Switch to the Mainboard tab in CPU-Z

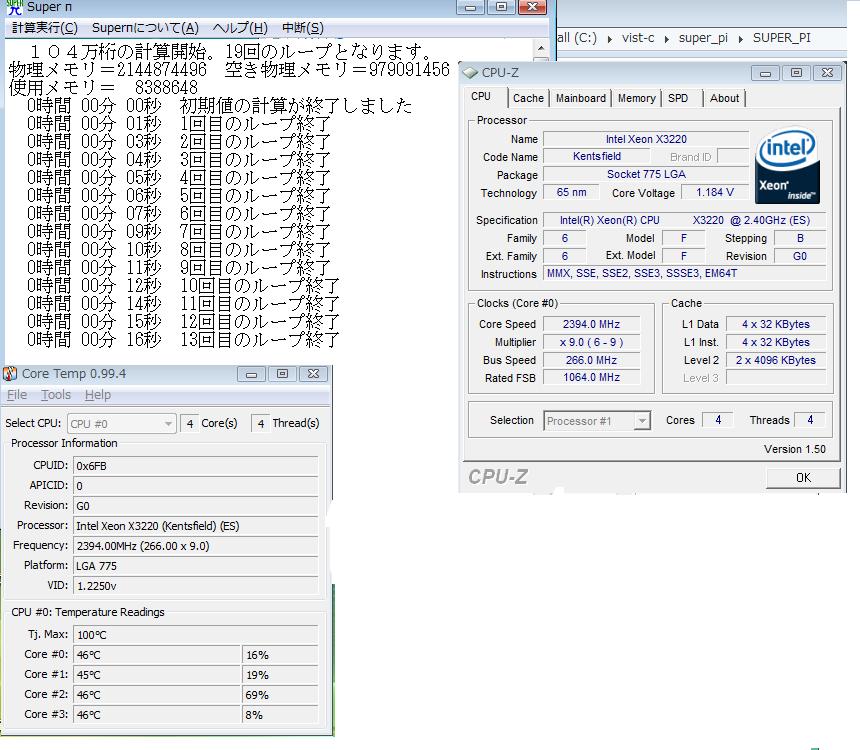581,98
